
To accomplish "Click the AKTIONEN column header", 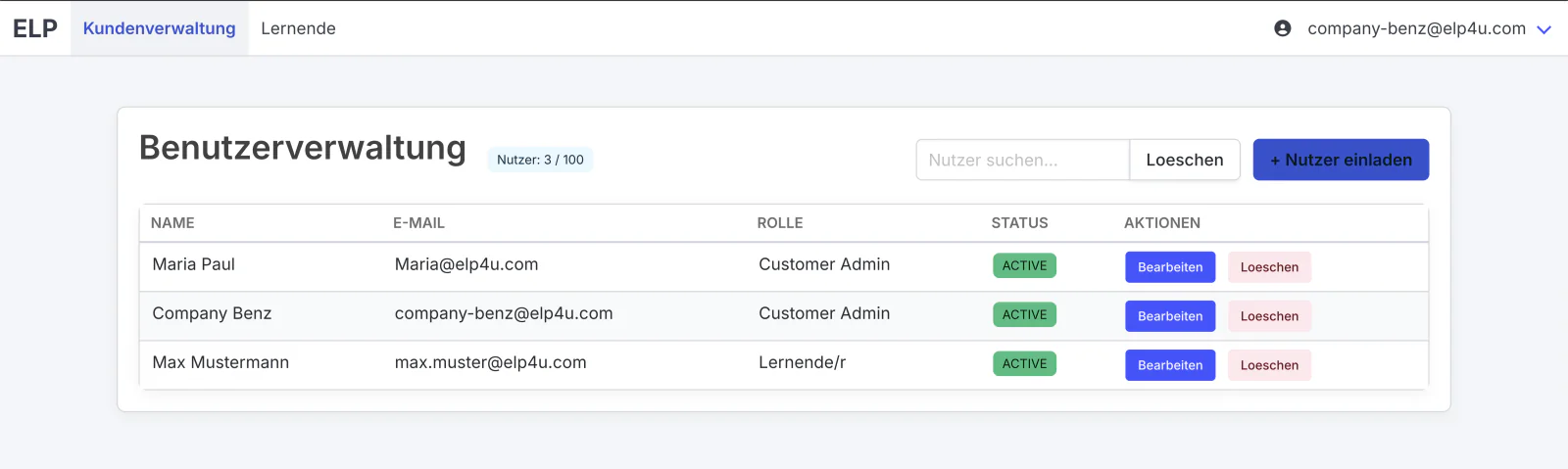I will [1162, 223].
